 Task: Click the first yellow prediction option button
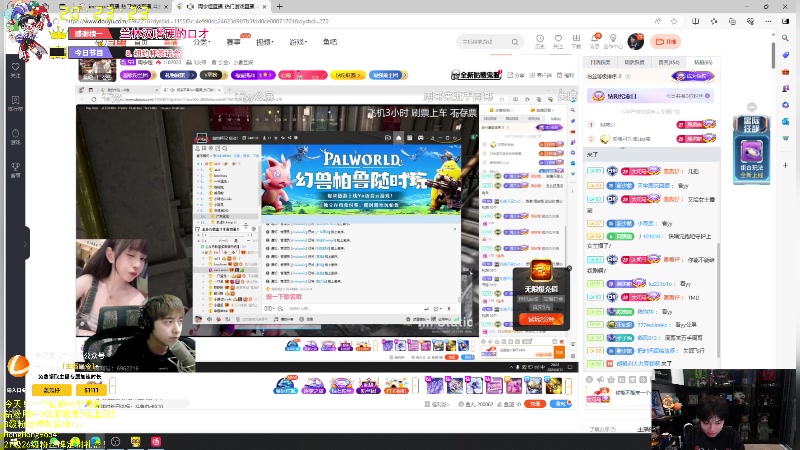[x=52, y=390]
